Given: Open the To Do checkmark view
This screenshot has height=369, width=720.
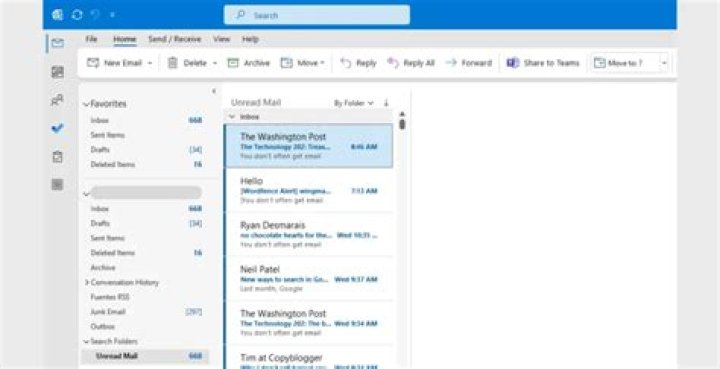Looking at the screenshot, I should point(57,128).
